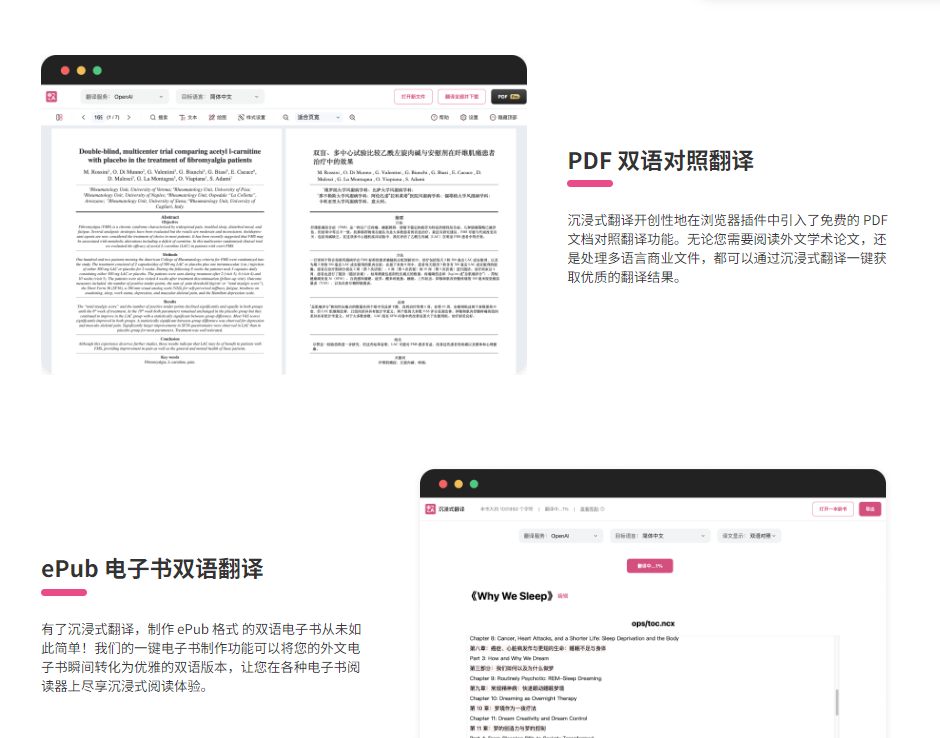This screenshot has width=940, height=738.
Task: Open style settings in PDF toolbar
Action: pos(252,118)
